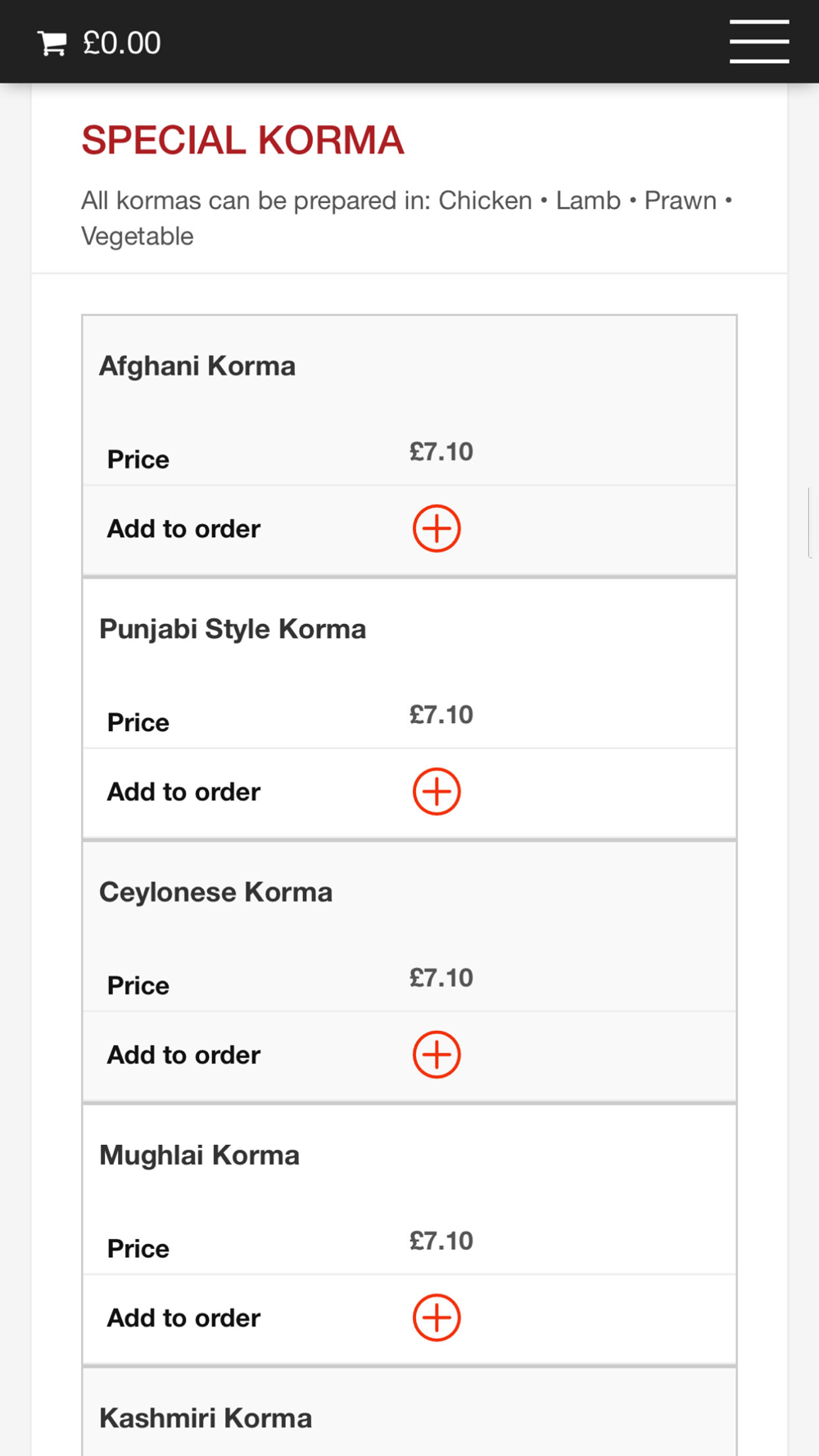Open the hamburger navigation menu

tap(759, 42)
